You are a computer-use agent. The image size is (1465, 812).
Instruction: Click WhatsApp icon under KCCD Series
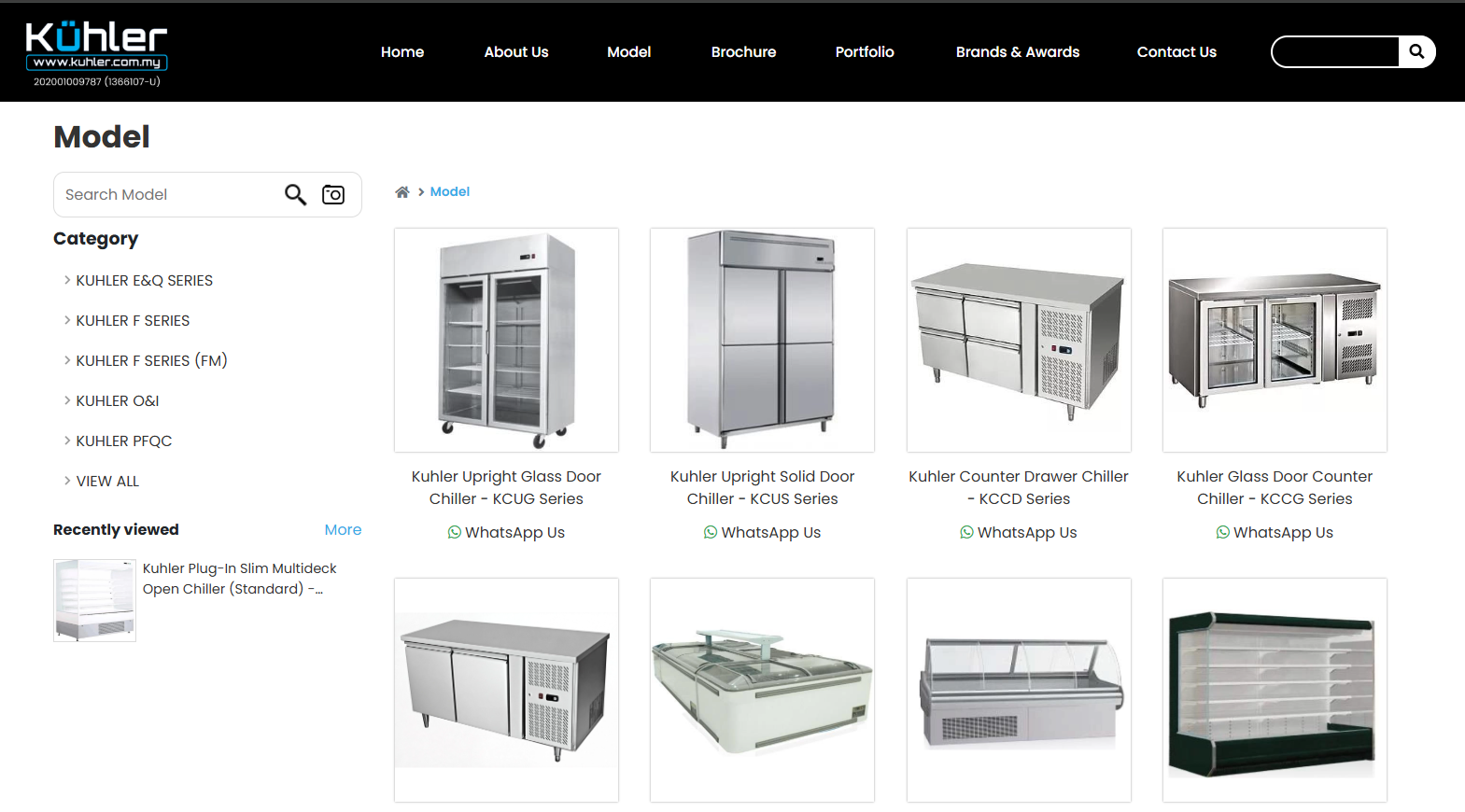[x=966, y=532]
